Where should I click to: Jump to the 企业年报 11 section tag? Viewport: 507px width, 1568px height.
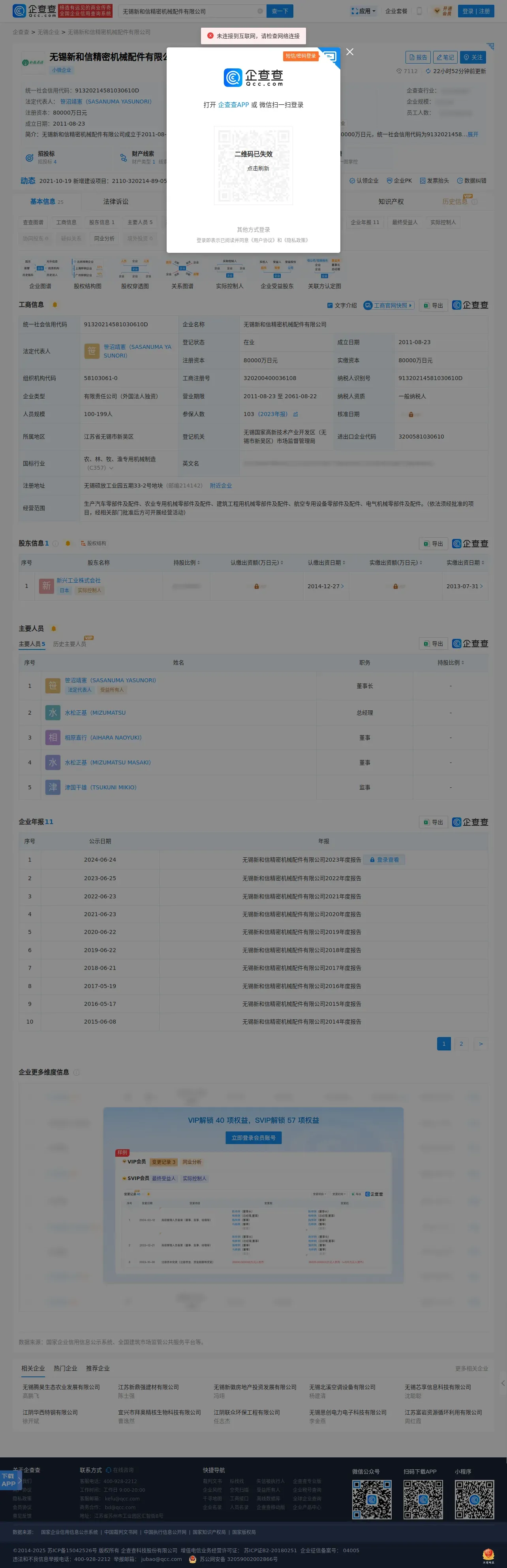click(364, 223)
